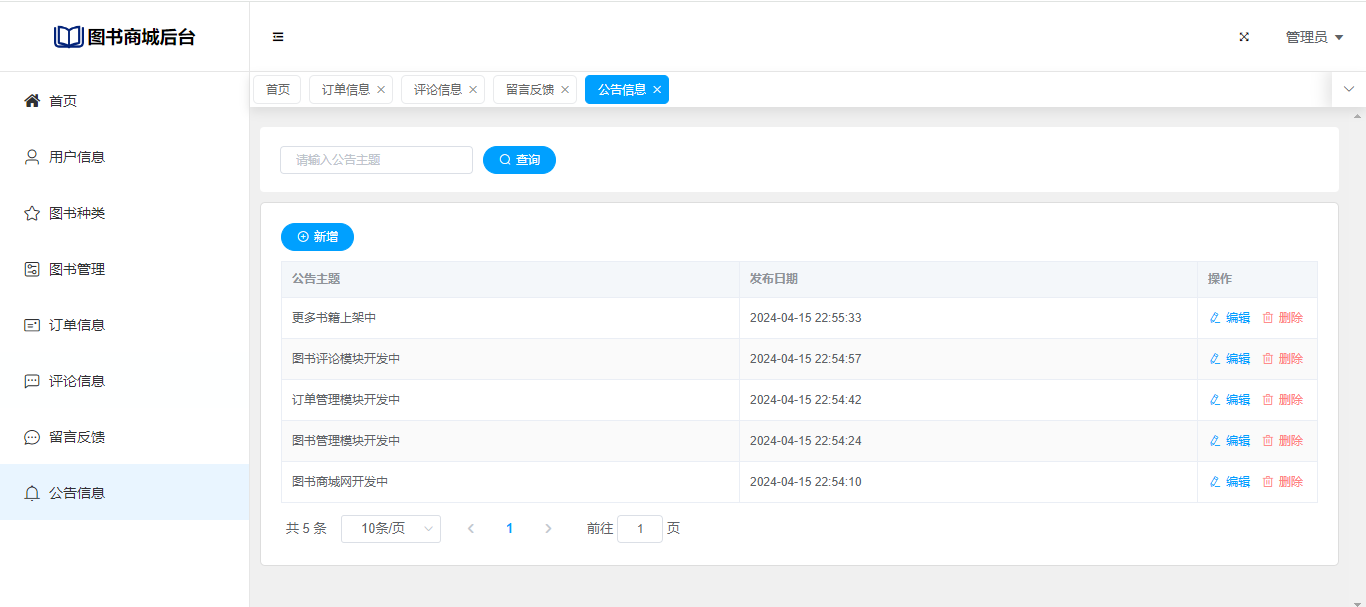Open the 10条/页 page size dropdown
Screen dimensions: 1366x607
click(390, 528)
